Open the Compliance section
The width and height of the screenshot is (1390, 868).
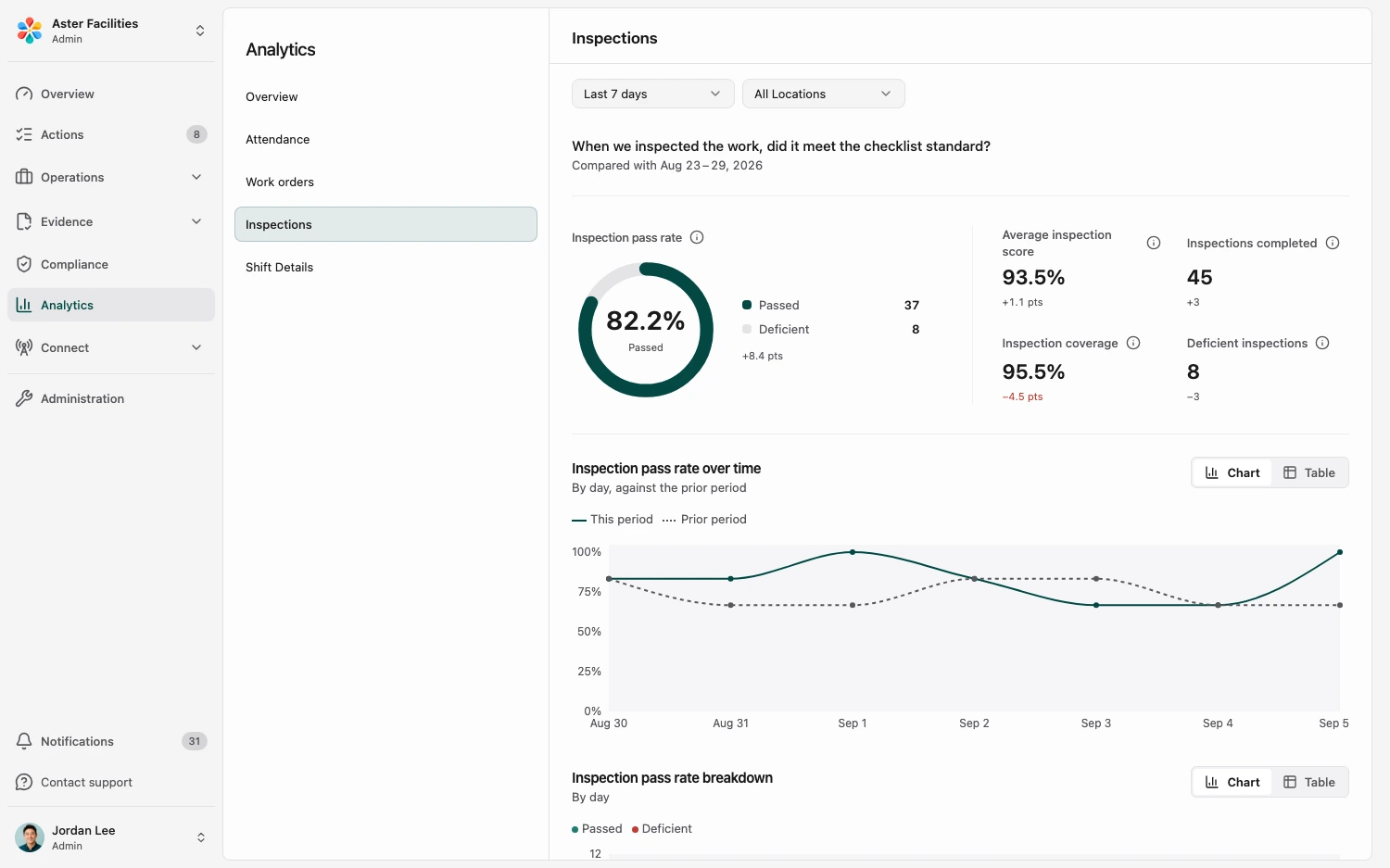111,264
